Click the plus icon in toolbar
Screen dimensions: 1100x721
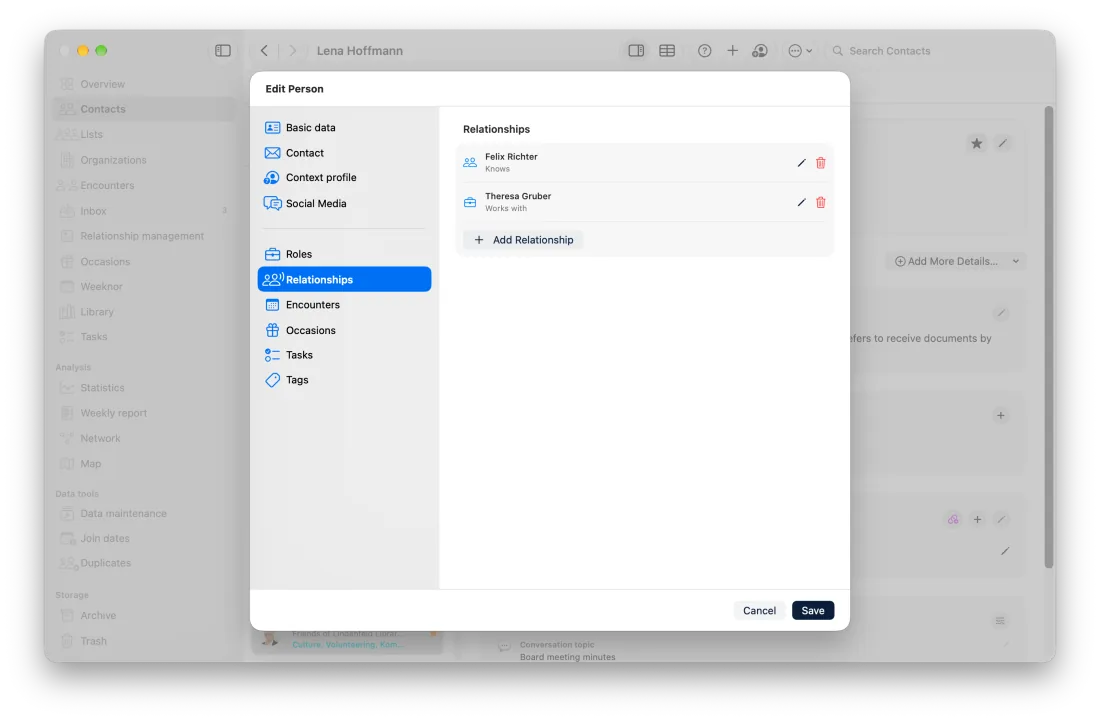pyautogui.click(x=732, y=50)
